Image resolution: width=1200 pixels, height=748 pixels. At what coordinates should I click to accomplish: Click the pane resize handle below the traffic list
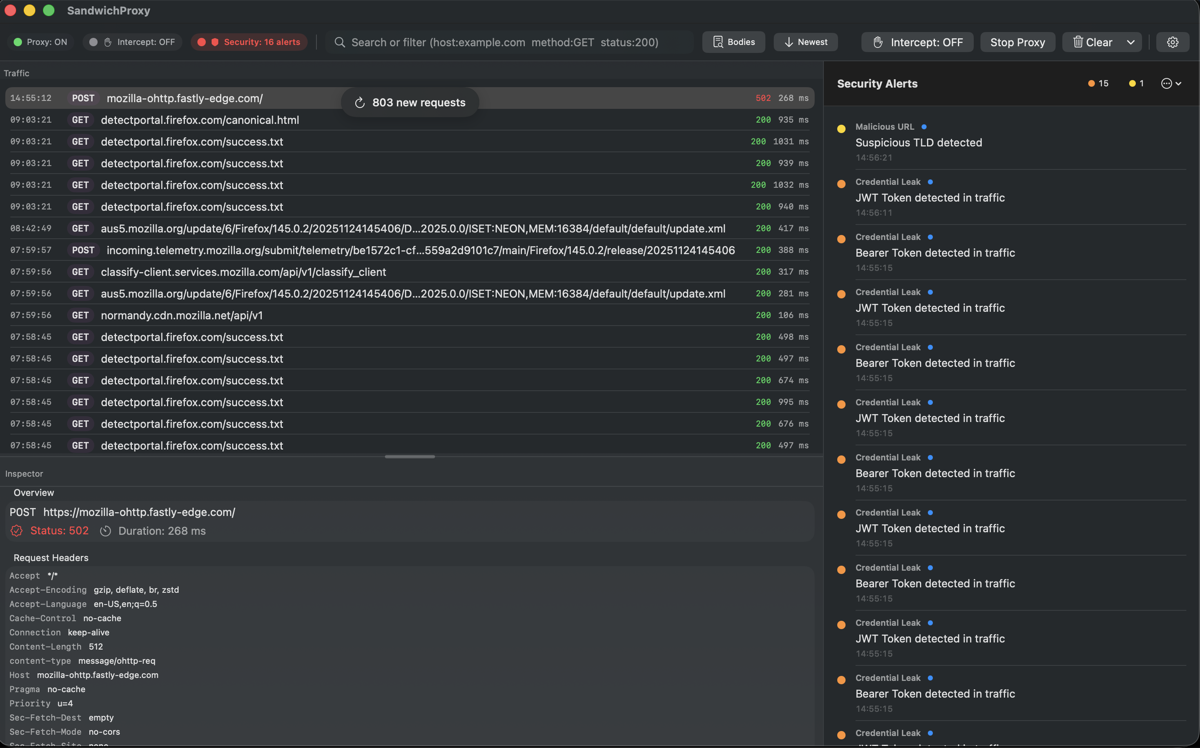410,456
